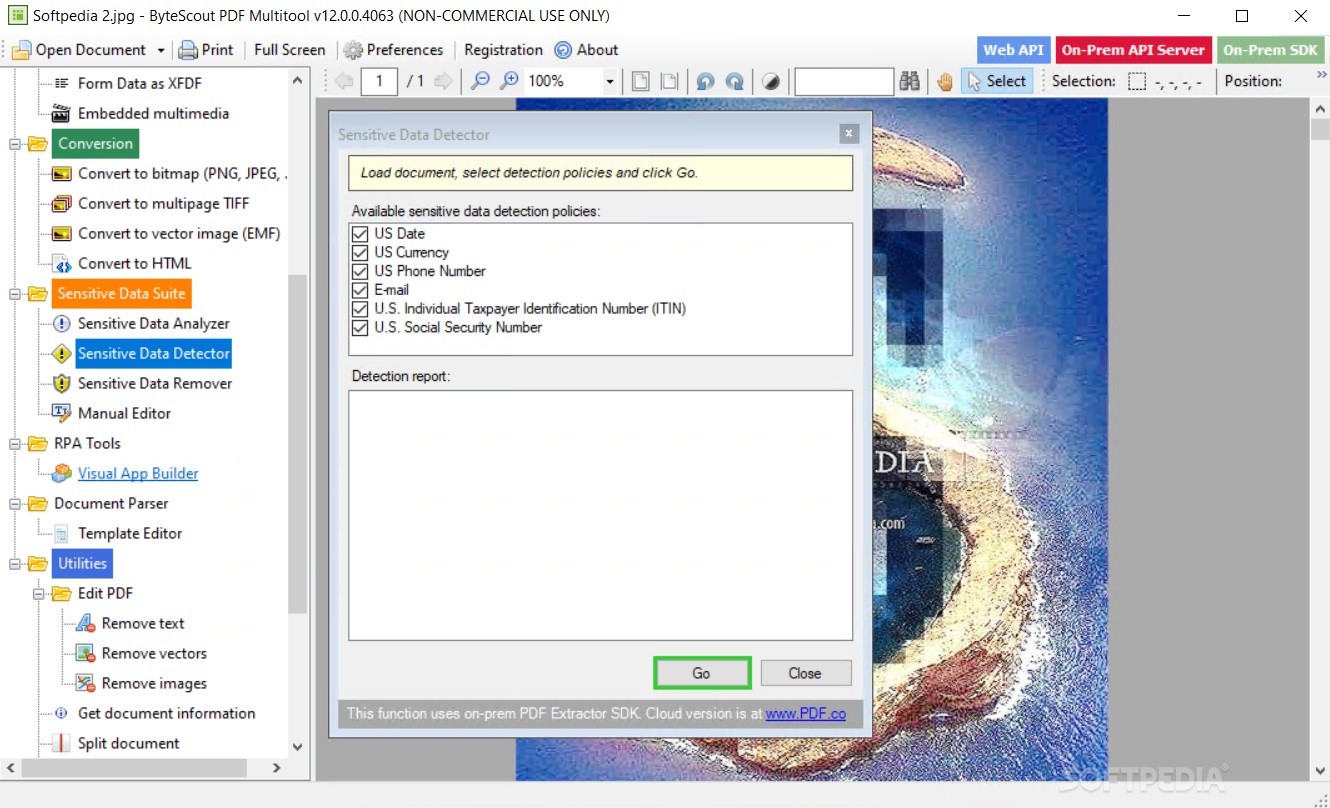
Task: Click the search text input field
Action: point(843,81)
